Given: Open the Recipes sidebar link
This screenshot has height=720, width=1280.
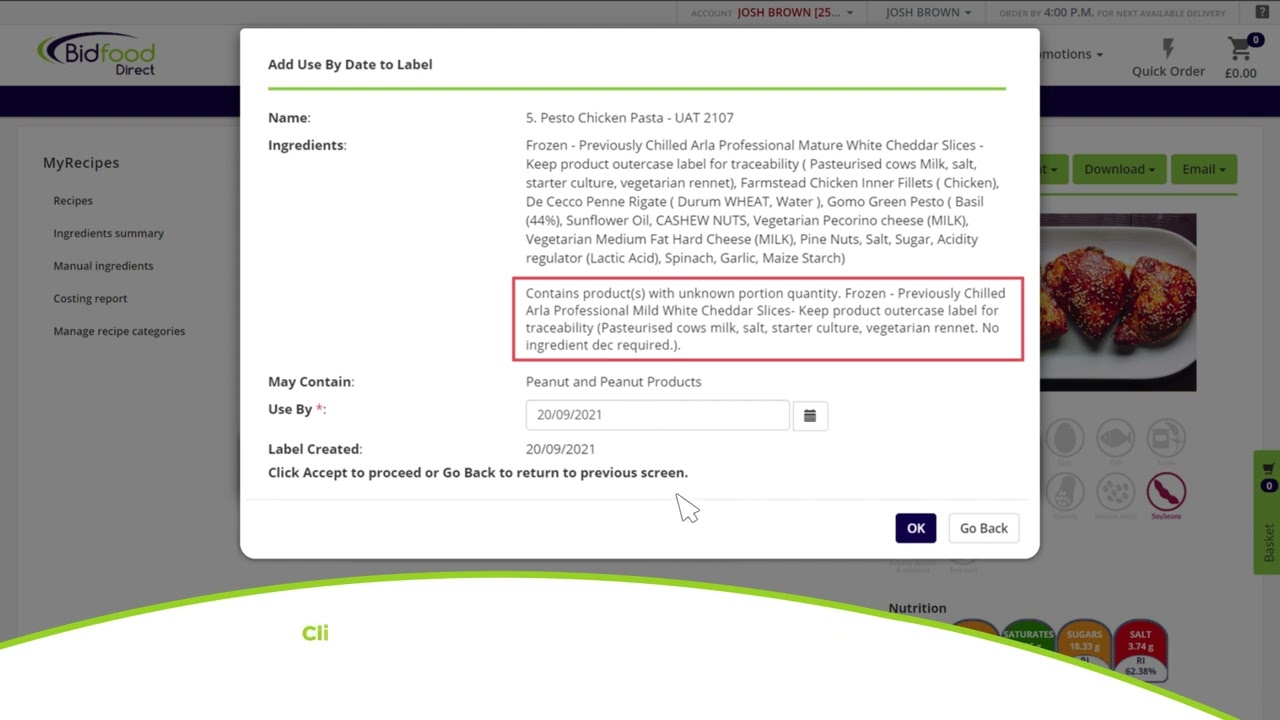Looking at the screenshot, I should pyautogui.click(x=73, y=200).
